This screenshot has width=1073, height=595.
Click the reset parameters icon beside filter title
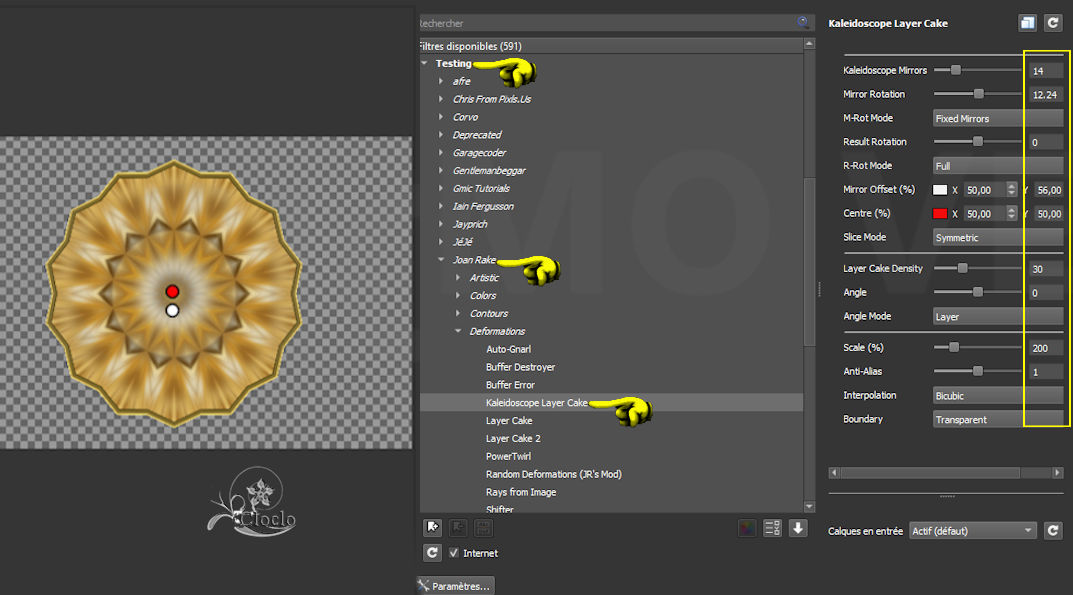pos(1052,23)
